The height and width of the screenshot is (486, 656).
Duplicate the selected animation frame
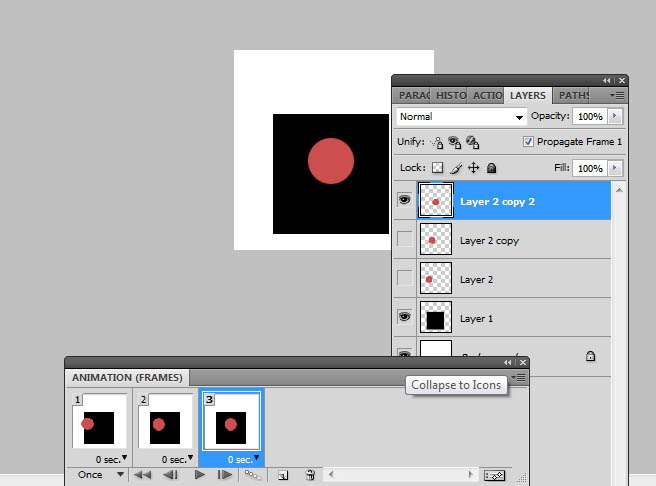[283, 475]
